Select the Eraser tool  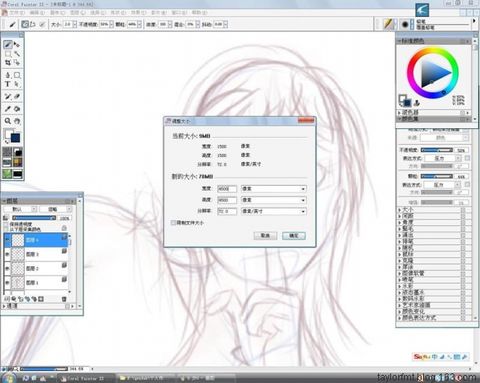coord(17,97)
